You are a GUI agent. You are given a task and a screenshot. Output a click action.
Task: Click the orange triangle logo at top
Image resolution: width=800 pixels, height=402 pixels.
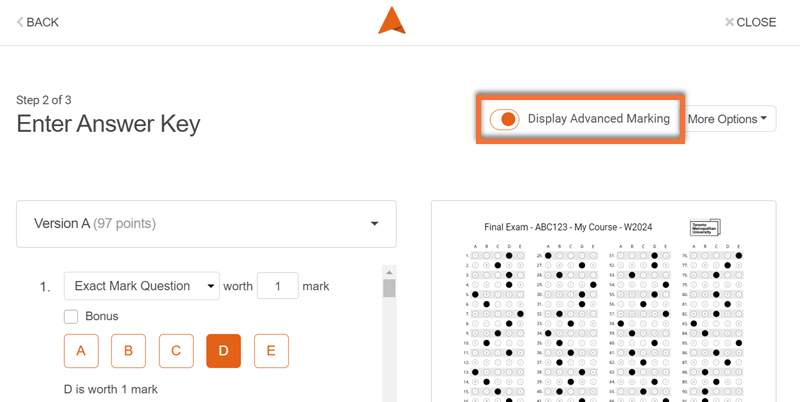392,21
